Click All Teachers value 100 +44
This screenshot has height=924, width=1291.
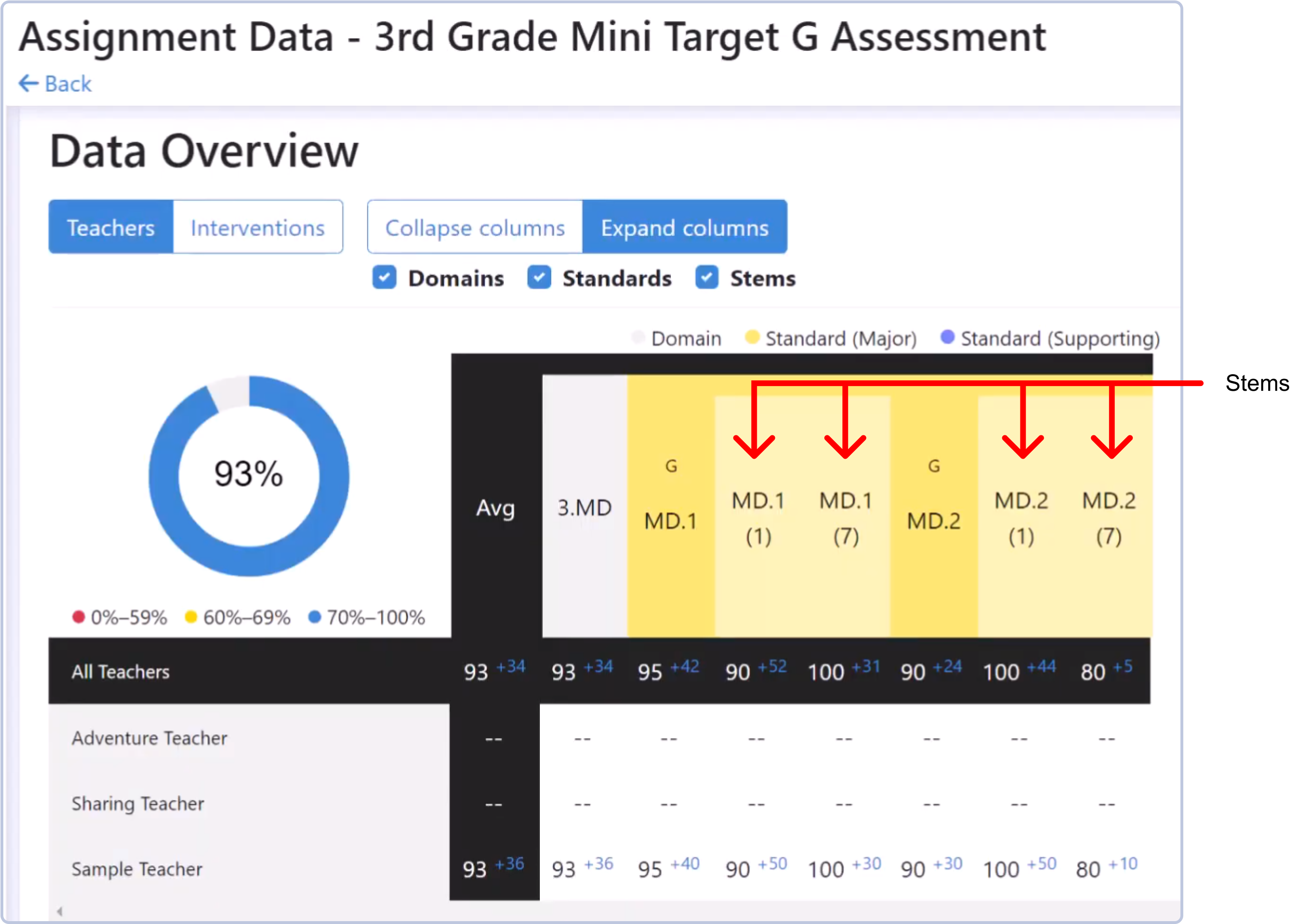pos(1019,671)
